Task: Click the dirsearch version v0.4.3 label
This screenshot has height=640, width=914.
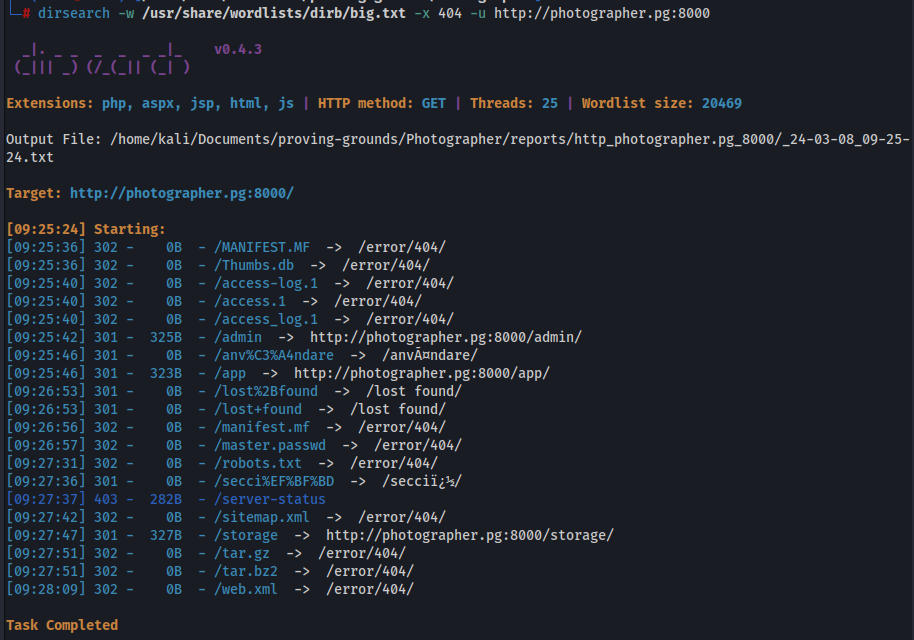Action: pos(238,49)
